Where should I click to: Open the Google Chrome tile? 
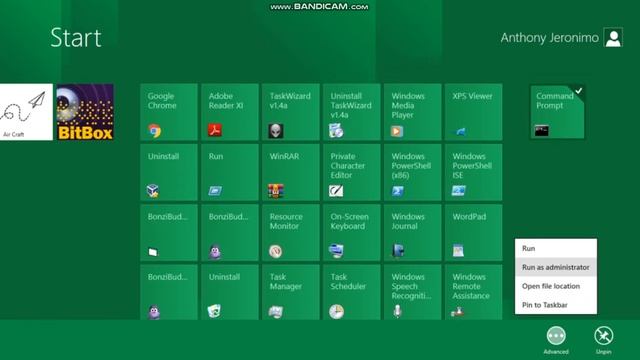tap(169, 112)
